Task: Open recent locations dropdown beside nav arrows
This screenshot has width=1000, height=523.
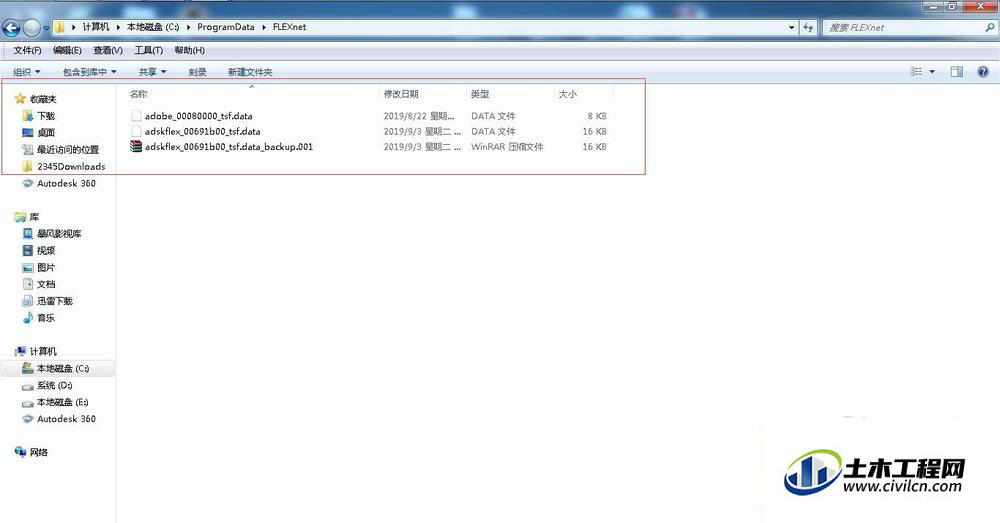Action: (x=46, y=29)
